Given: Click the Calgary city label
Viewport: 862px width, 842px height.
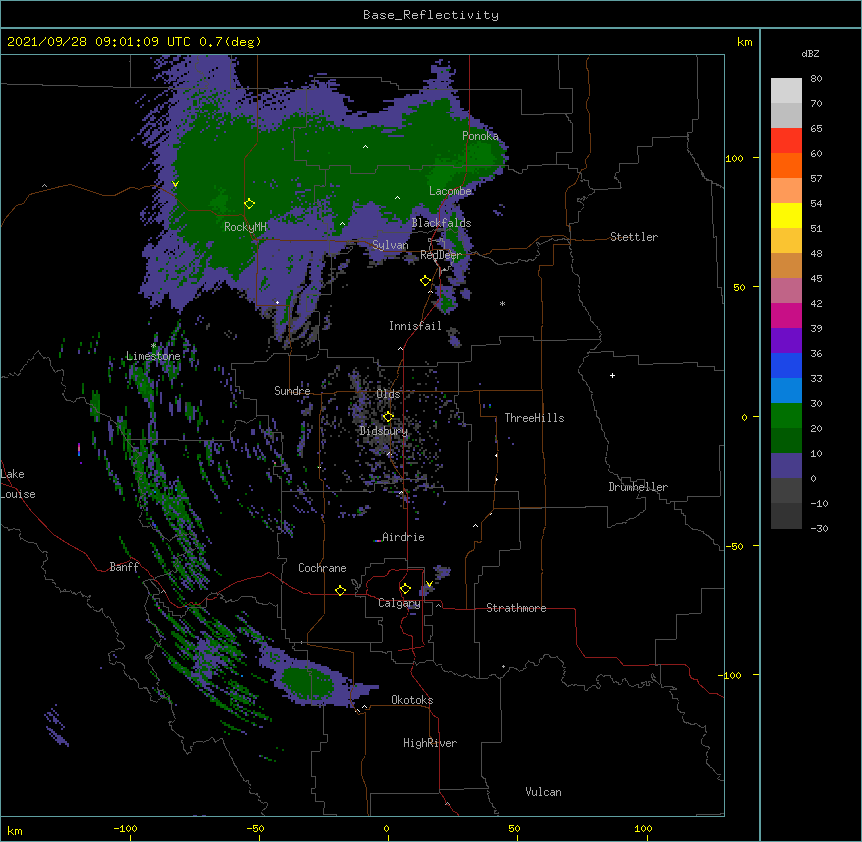Looking at the screenshot, I should point(399,603).
